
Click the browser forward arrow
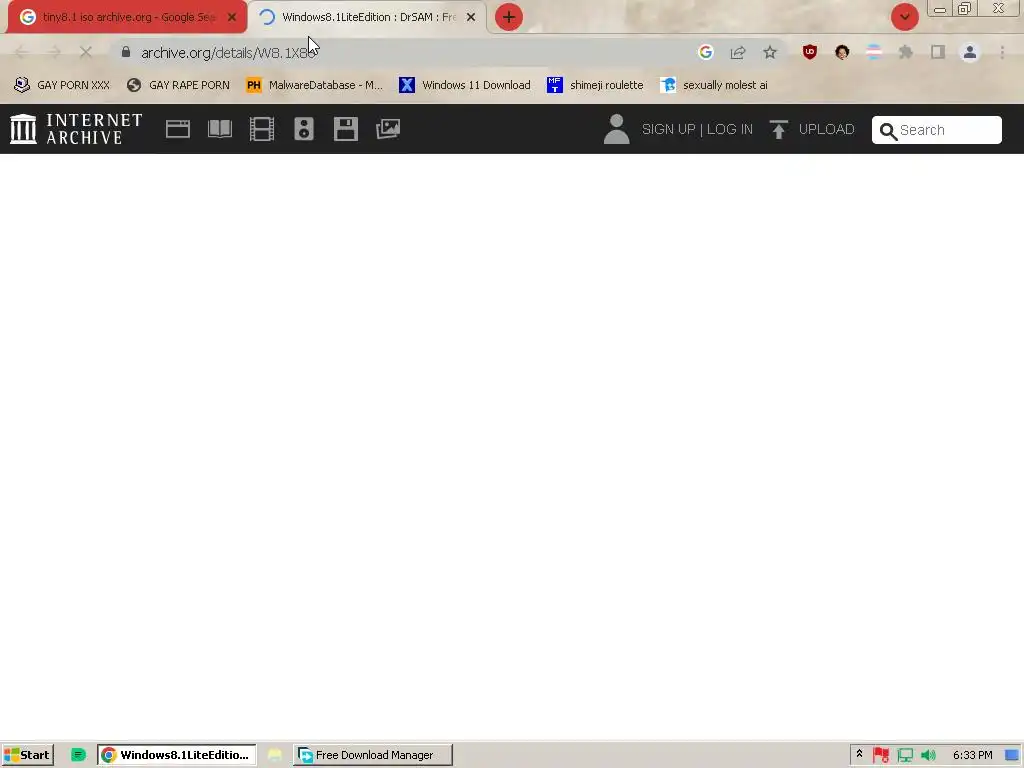point(54,52)
